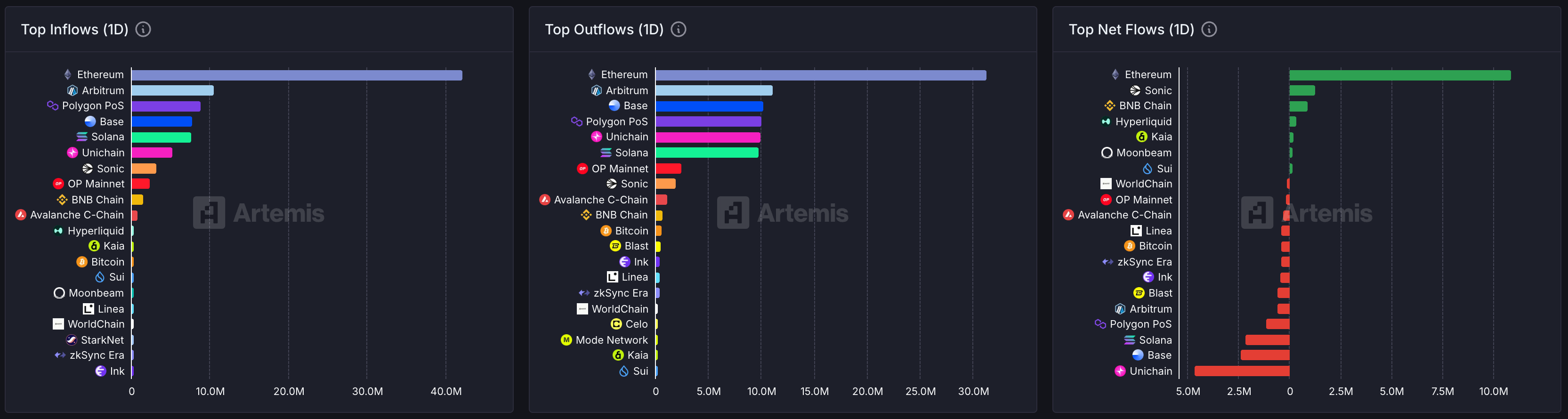Click the Base bar in Top Outflows chart
Screen dimensions: 1568x419
tap(710, 106)
